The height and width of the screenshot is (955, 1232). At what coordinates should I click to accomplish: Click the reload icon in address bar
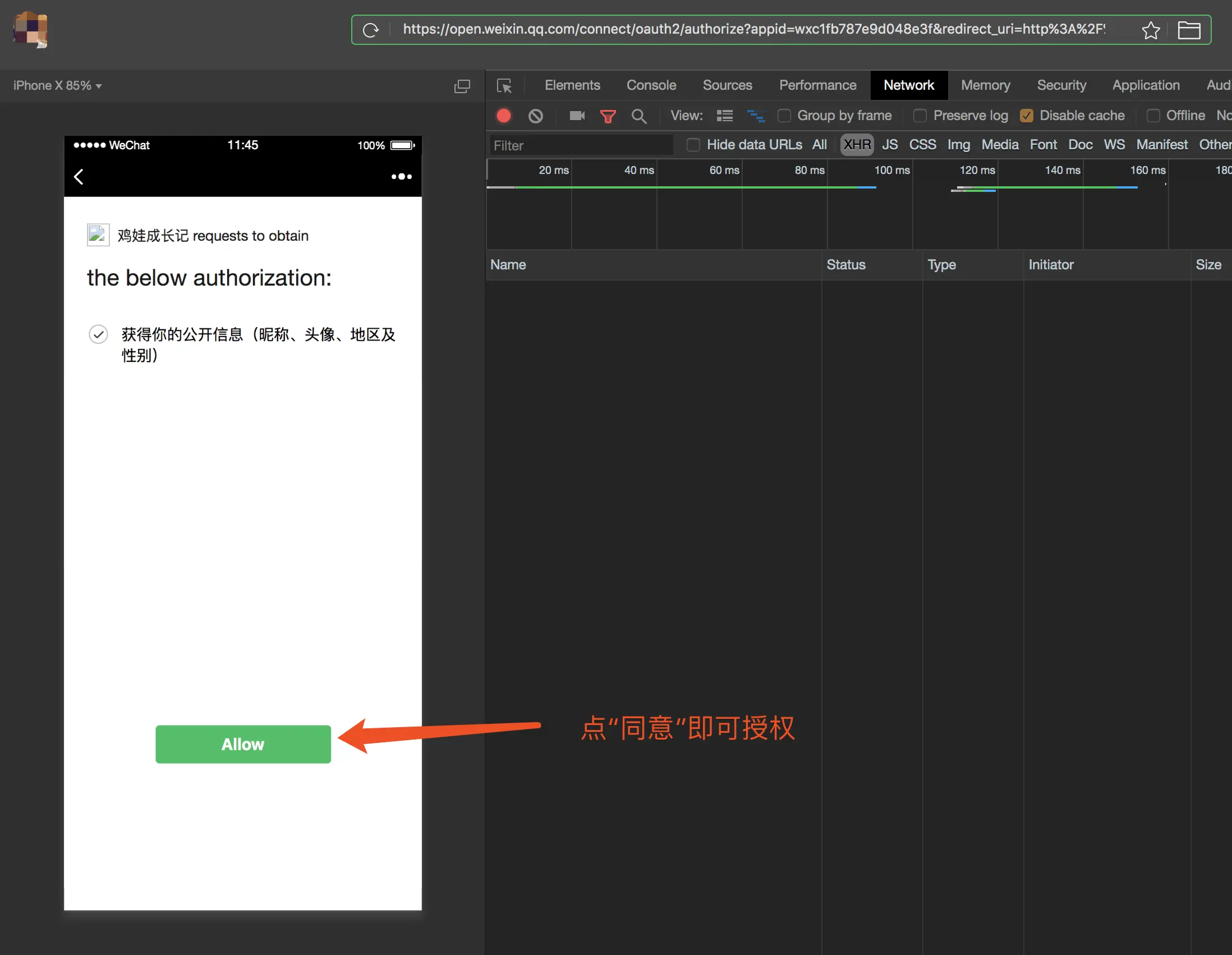pyautogui.click(x=371, y=30)
